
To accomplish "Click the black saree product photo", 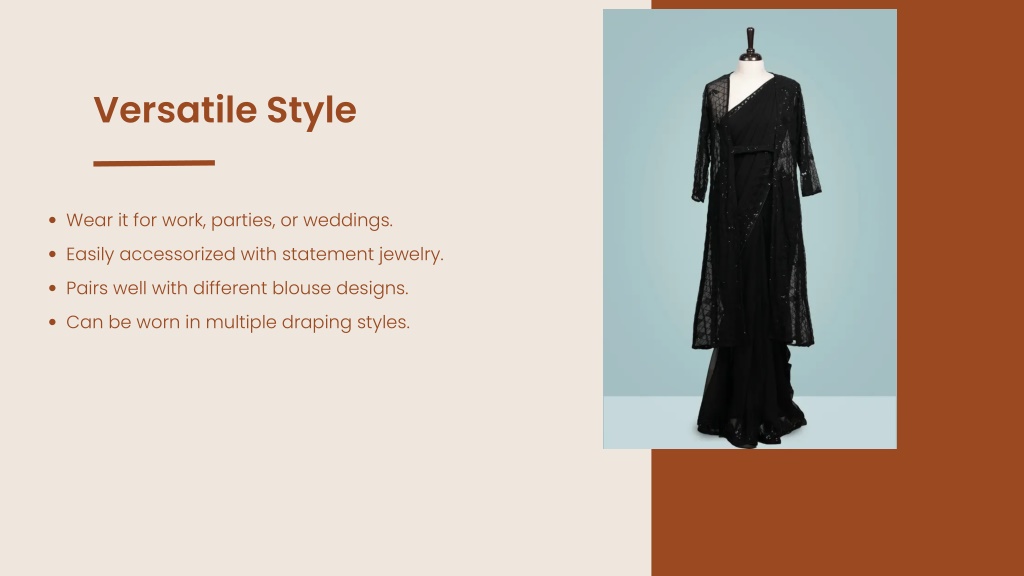I will 750,229.
